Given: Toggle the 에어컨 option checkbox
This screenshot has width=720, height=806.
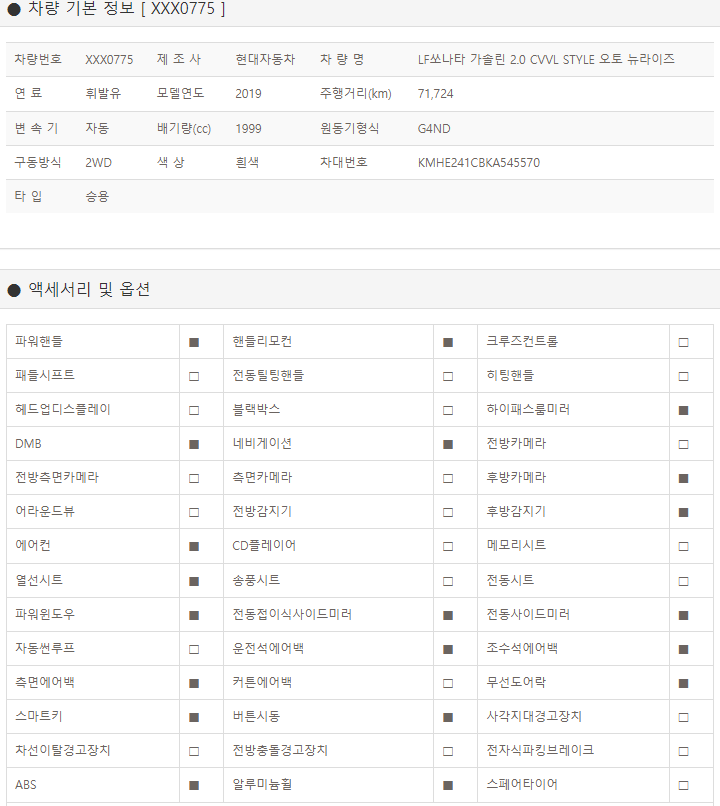Looking at the screenshot, I should click(194, 546).
